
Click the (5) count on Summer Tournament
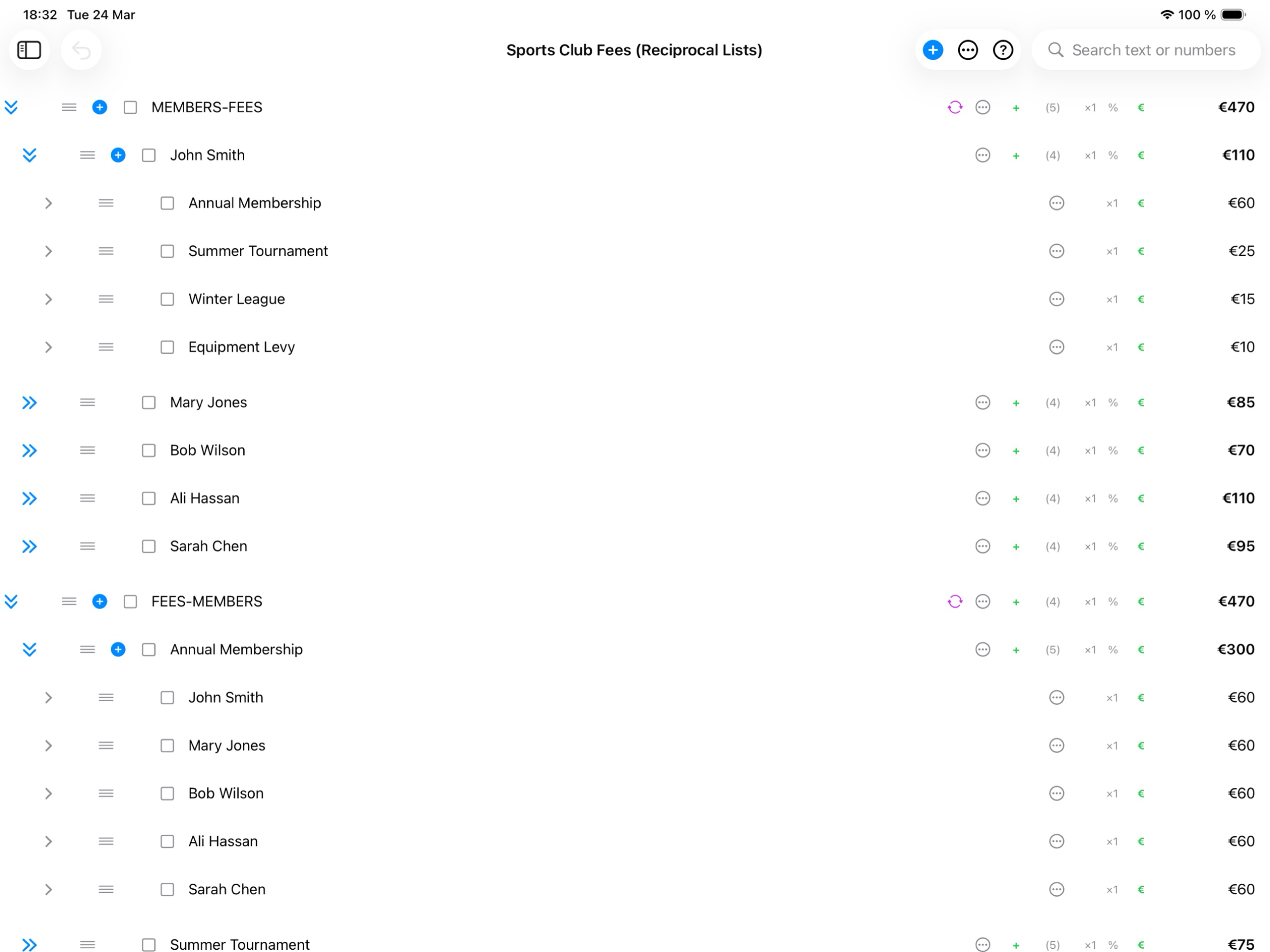coord(1053,944)
